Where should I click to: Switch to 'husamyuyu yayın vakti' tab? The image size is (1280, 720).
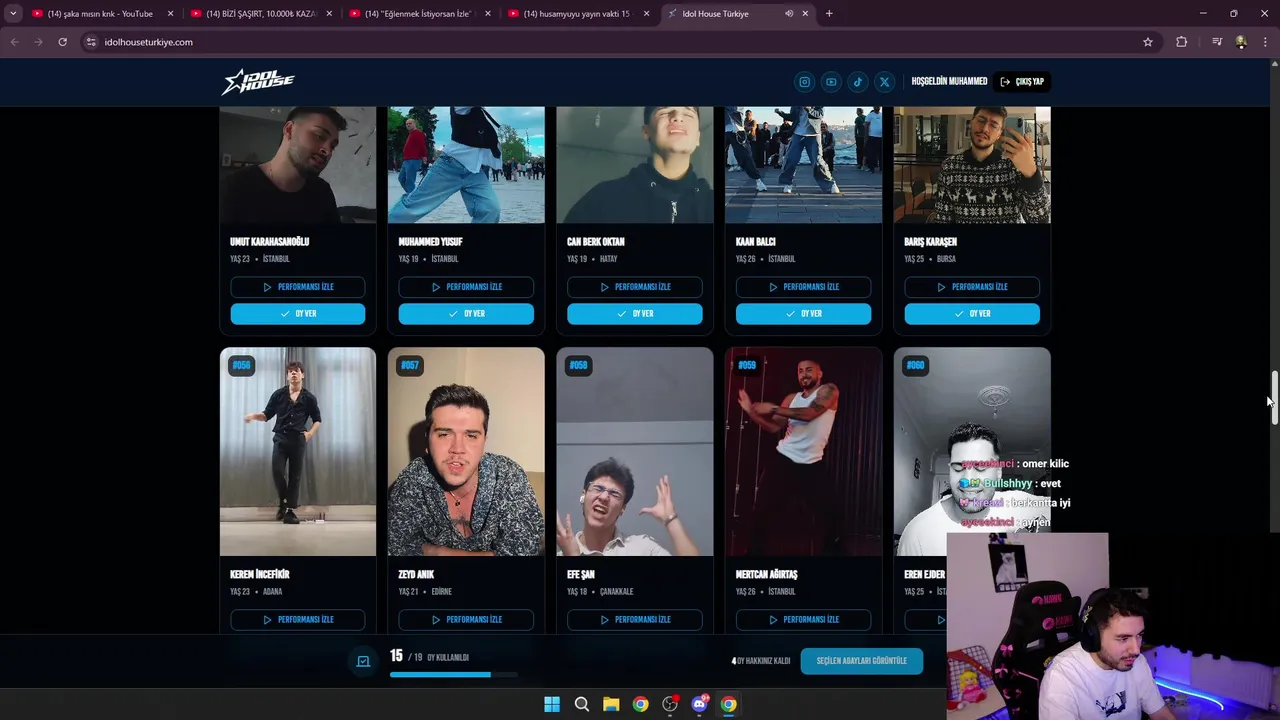tap(577, 14)
